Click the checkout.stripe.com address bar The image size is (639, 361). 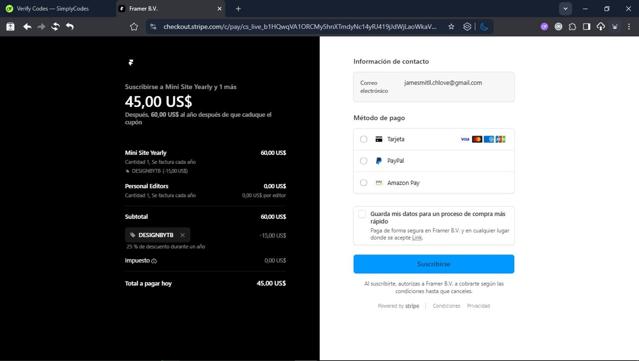click(300, 26)
